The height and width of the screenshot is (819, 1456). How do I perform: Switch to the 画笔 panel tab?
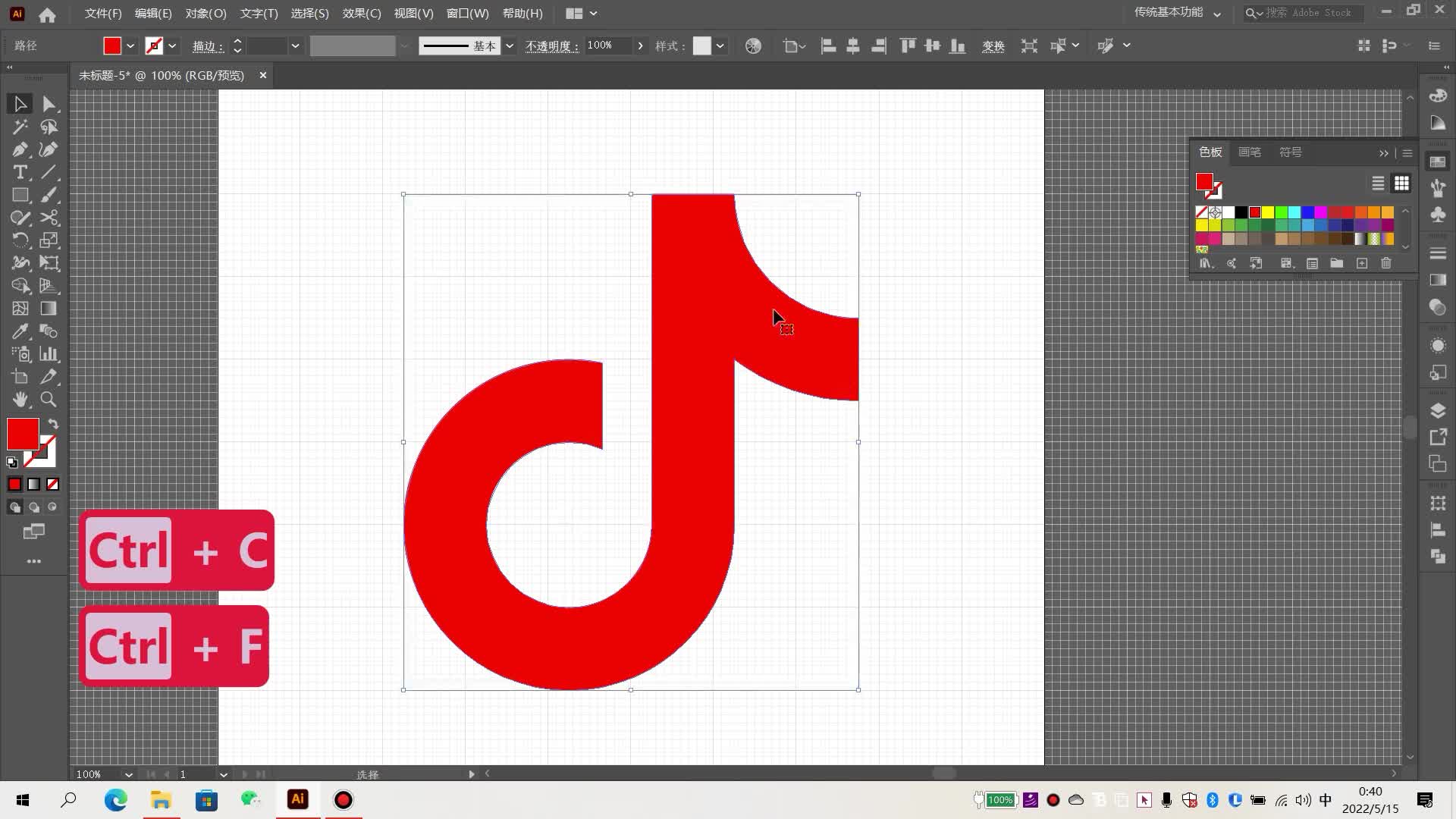(x=1249, y=152)
